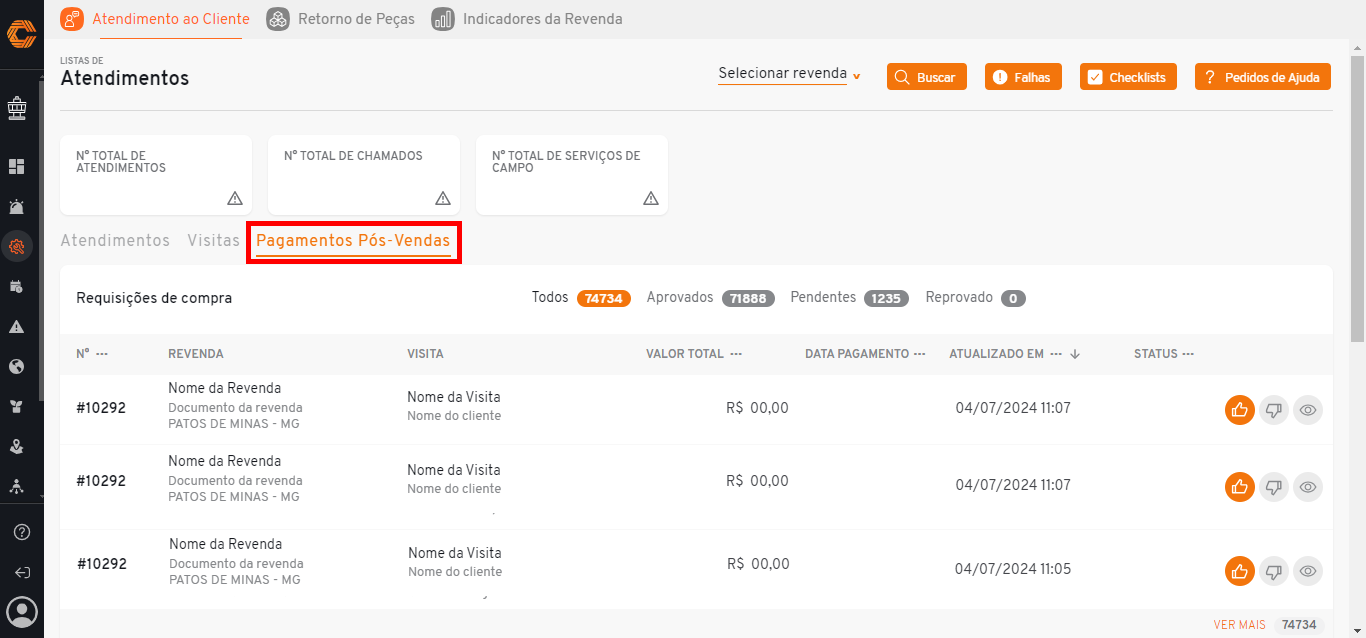1366x638 pixels.
Task: Click the VER MAIS link
Action: click(1239, 625)
